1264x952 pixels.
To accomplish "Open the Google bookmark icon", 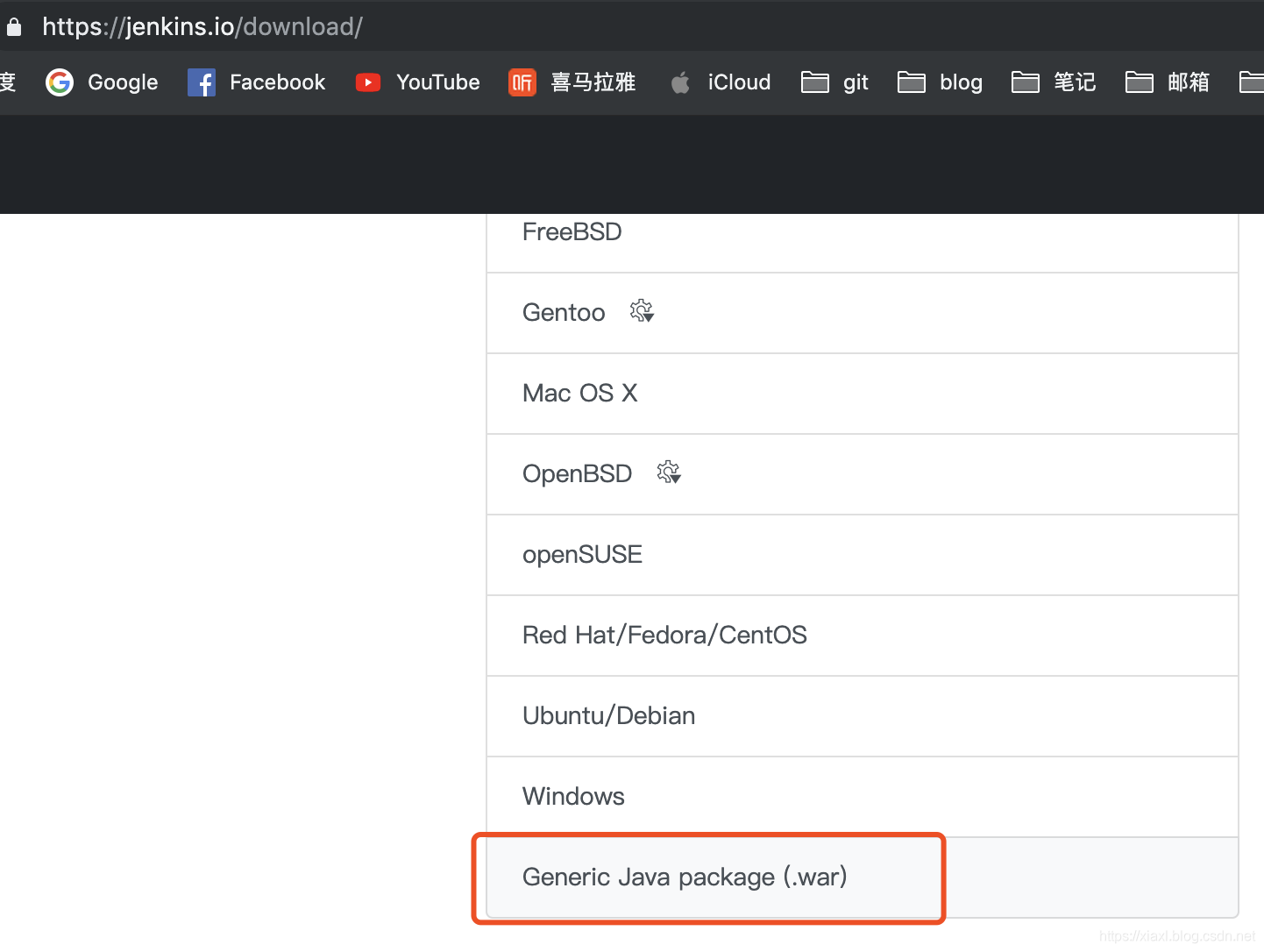I will 60,82.
